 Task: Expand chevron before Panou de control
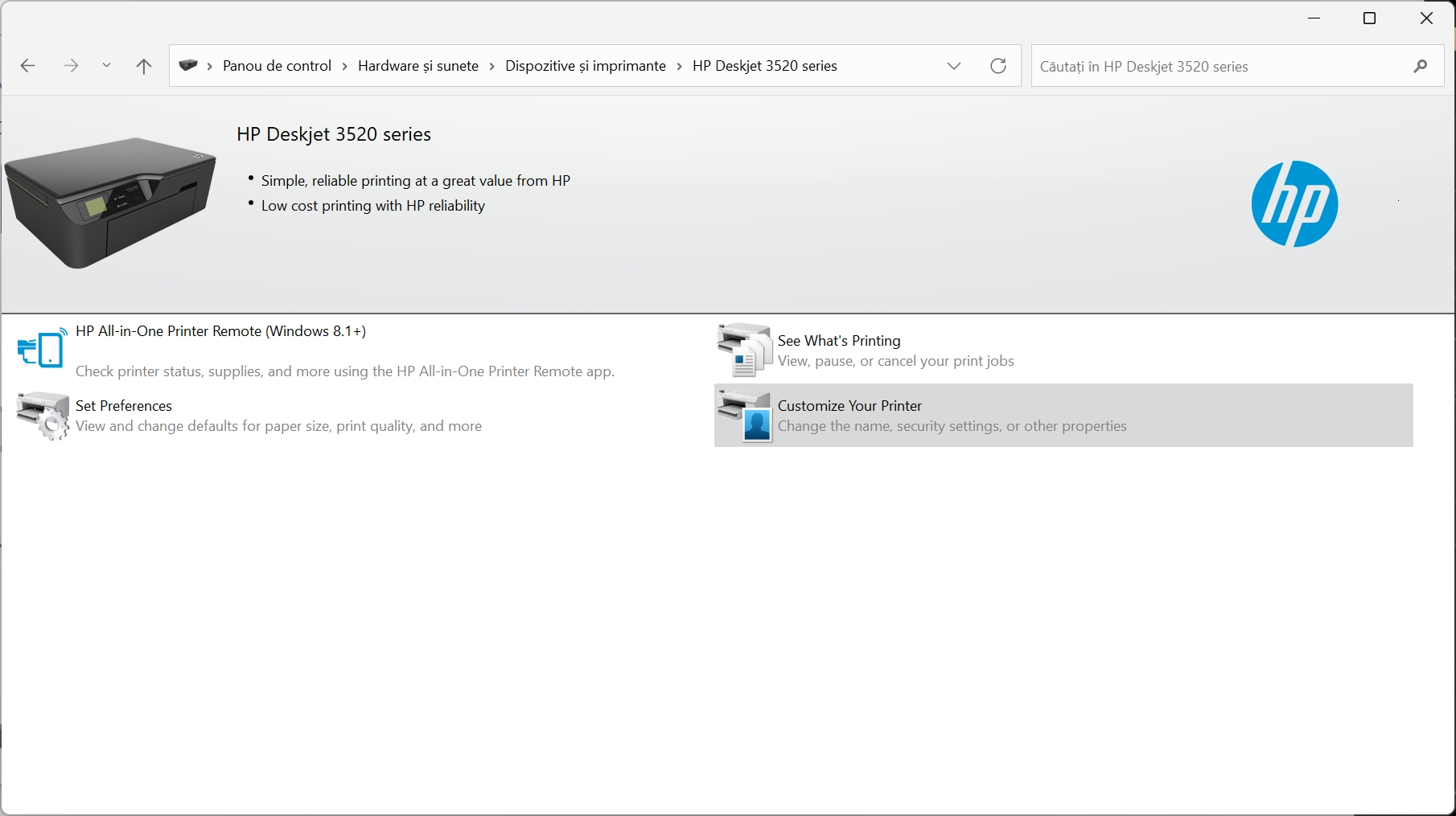210,66
